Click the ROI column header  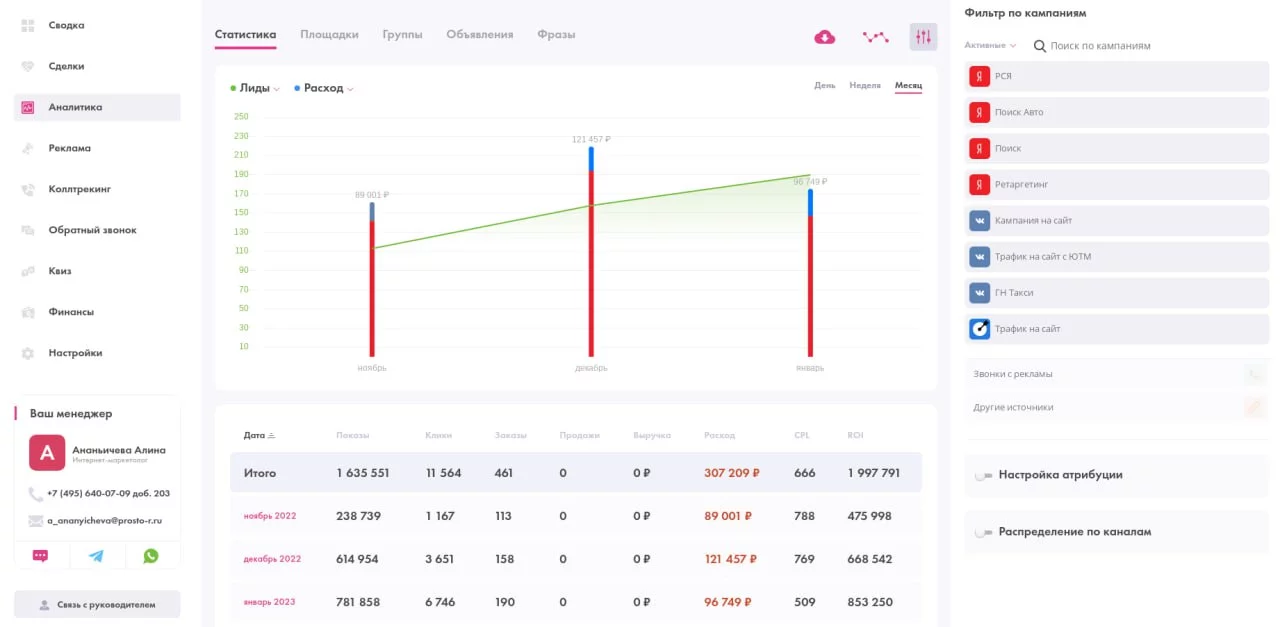855,435
